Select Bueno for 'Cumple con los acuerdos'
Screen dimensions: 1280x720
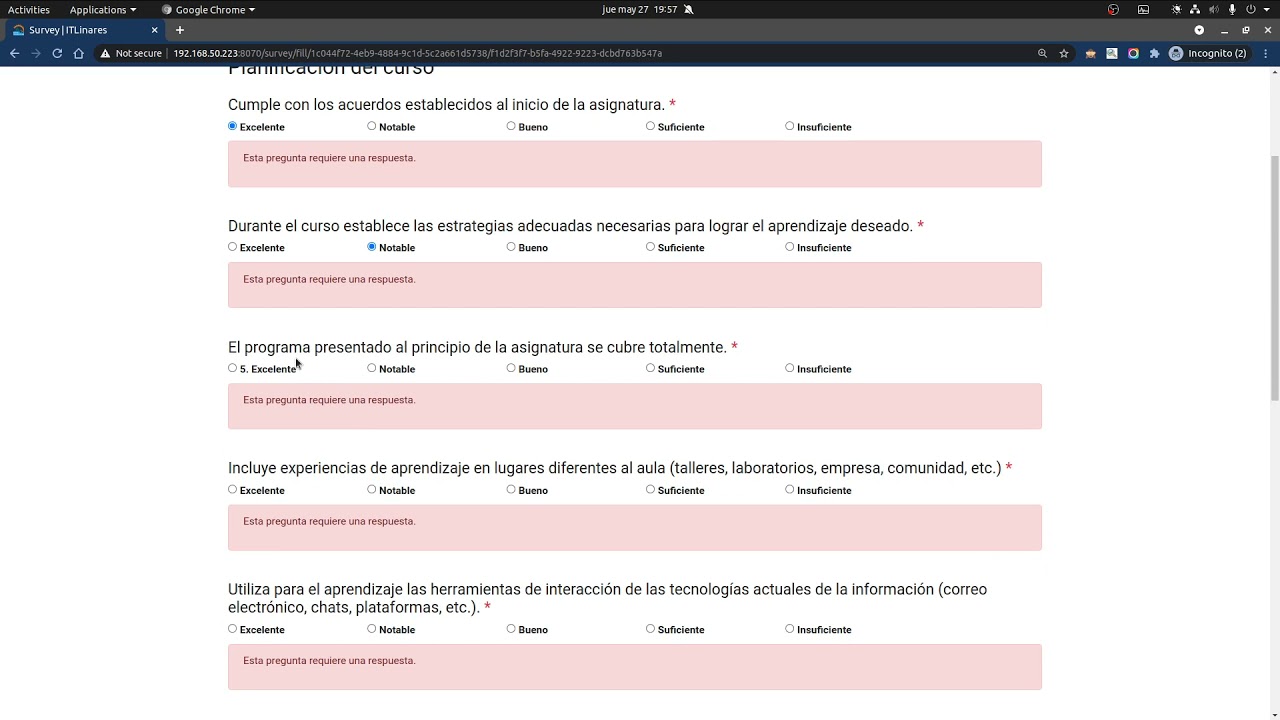tap(511, 126)
